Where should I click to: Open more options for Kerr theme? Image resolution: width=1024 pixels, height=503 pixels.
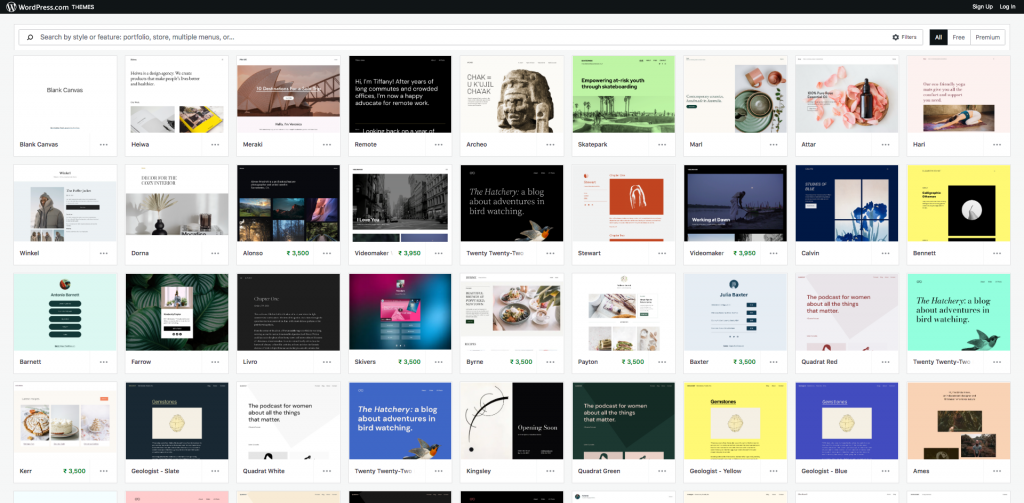[x=104, y=471]
